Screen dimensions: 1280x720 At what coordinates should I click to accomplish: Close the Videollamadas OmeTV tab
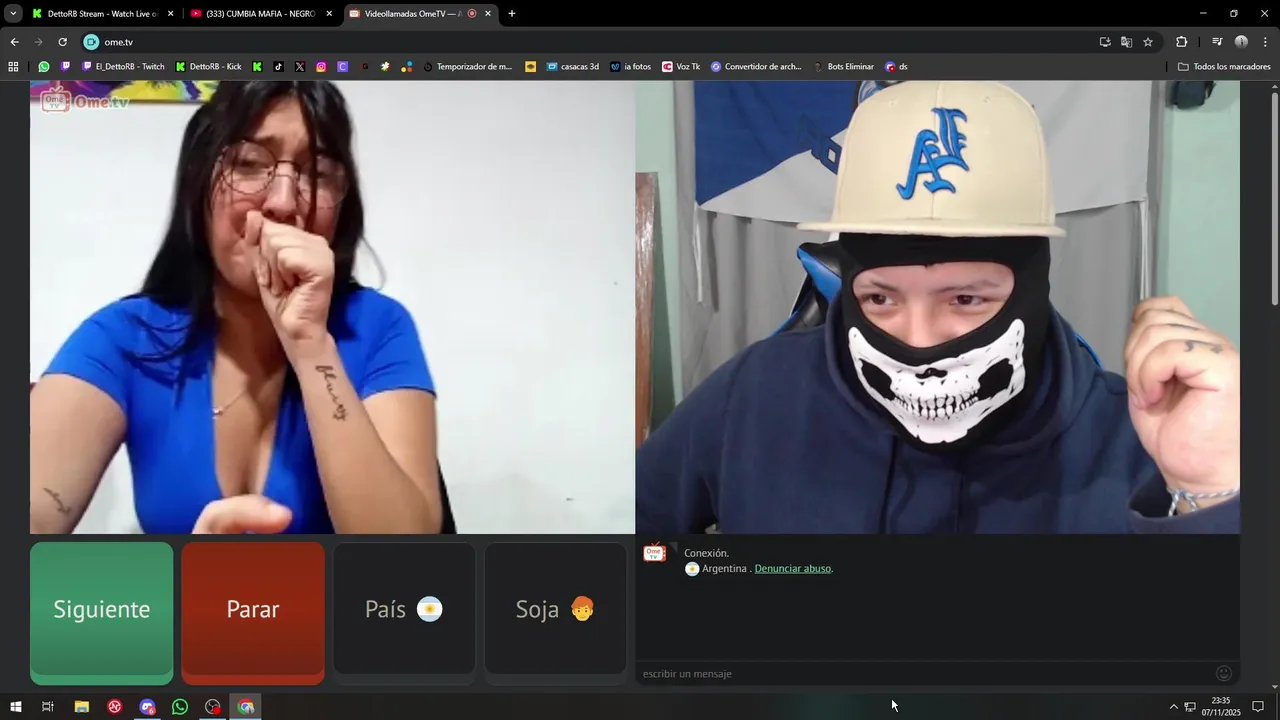click(488, 14)
